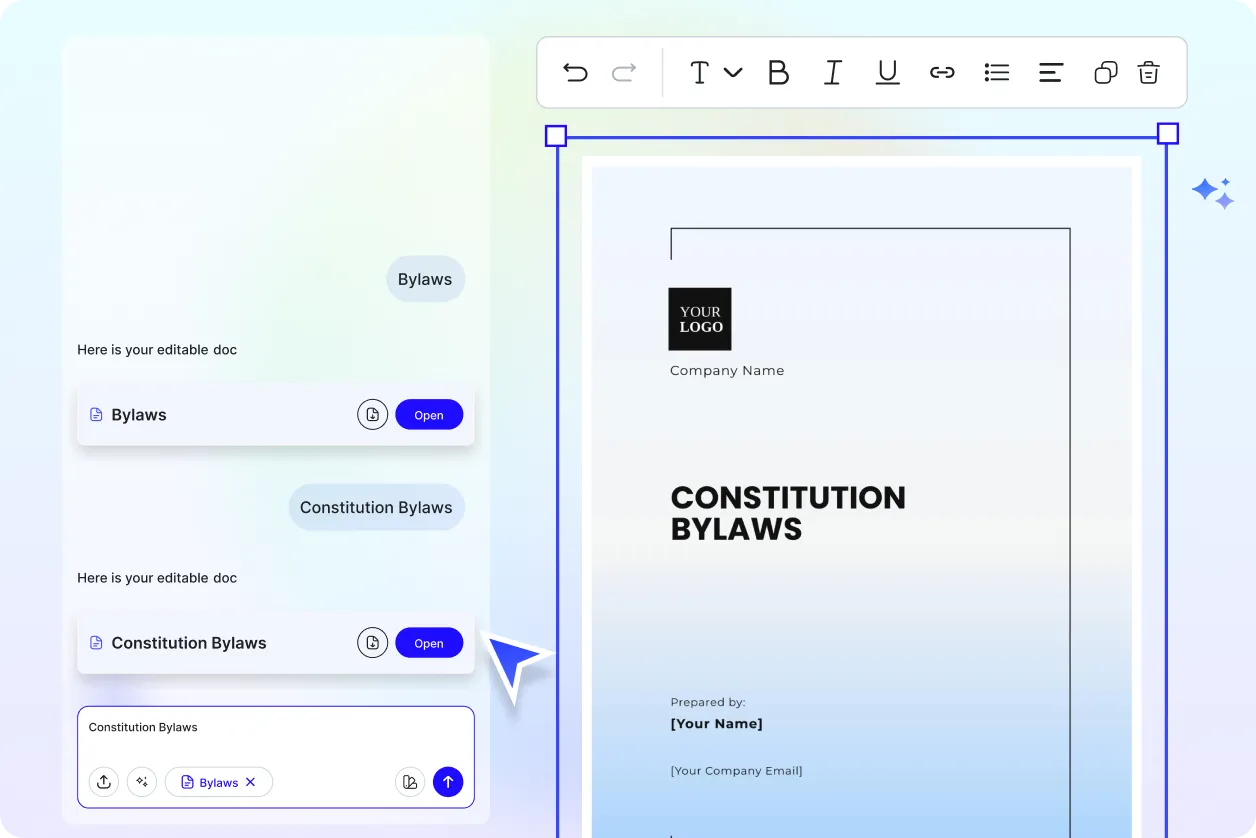Toggle underline formatting
This screenshot has height=838, width=1256.
(887, 72)
